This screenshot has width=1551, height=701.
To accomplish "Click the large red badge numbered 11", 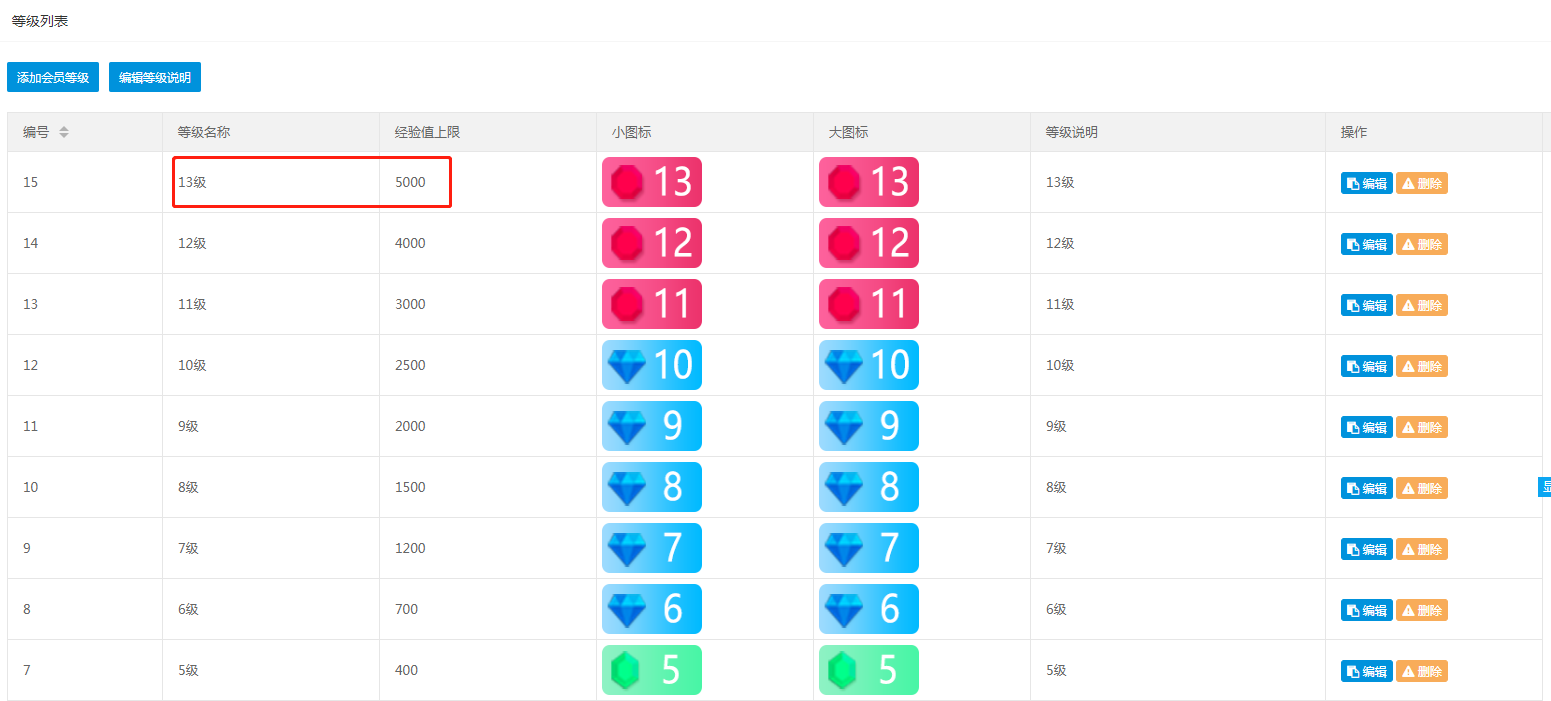I will pyautogui.click(x=869, y=304).
